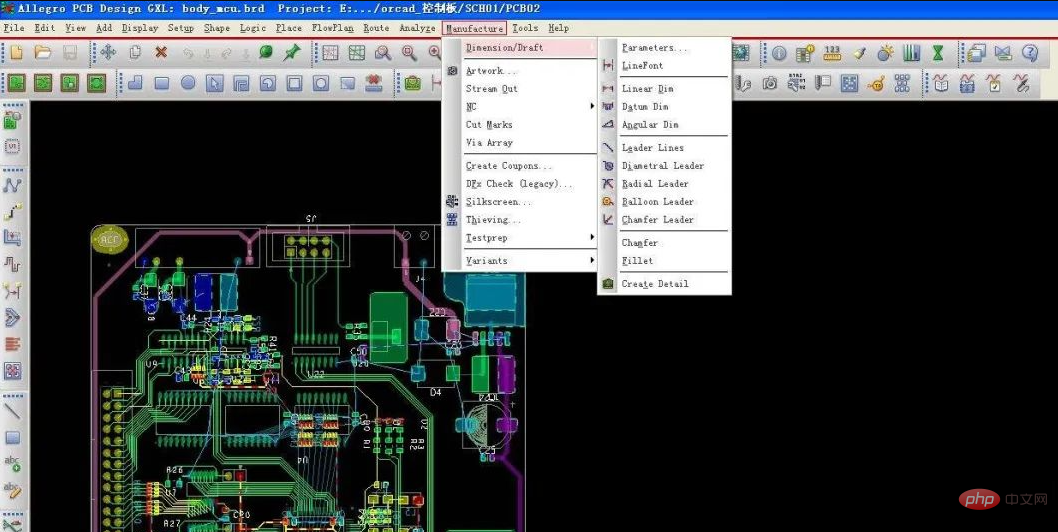
Task: Click the first green shape toolbar icon
Action: click(16, 83)
